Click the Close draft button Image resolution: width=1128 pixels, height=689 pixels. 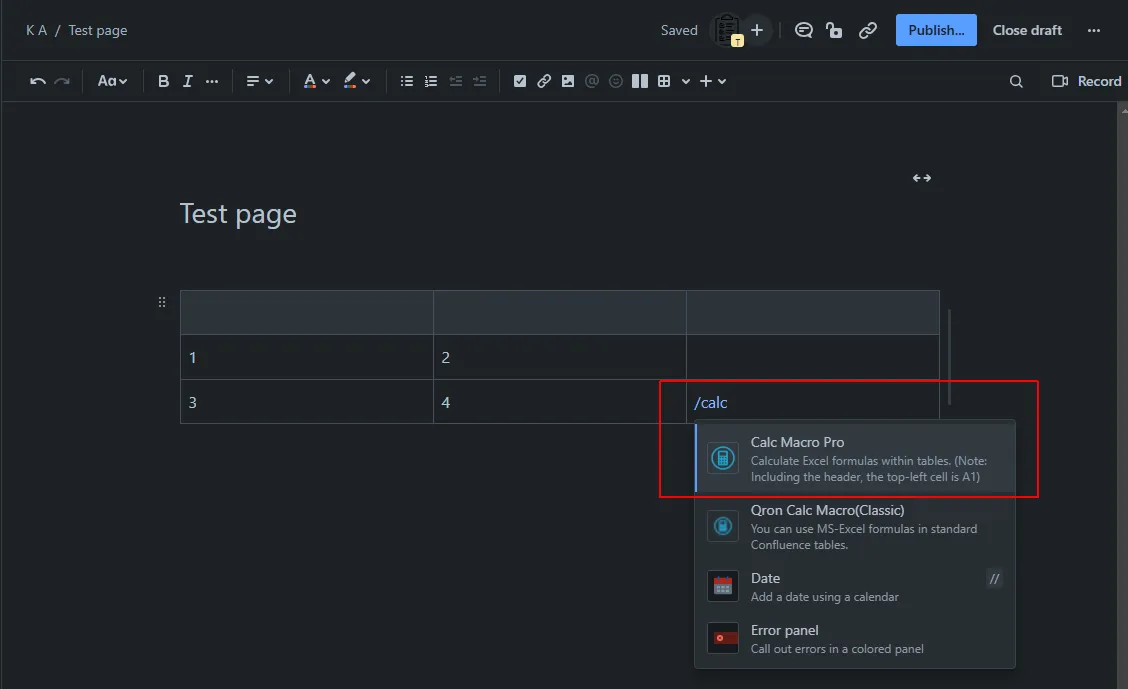click(x=1027, y=30)
